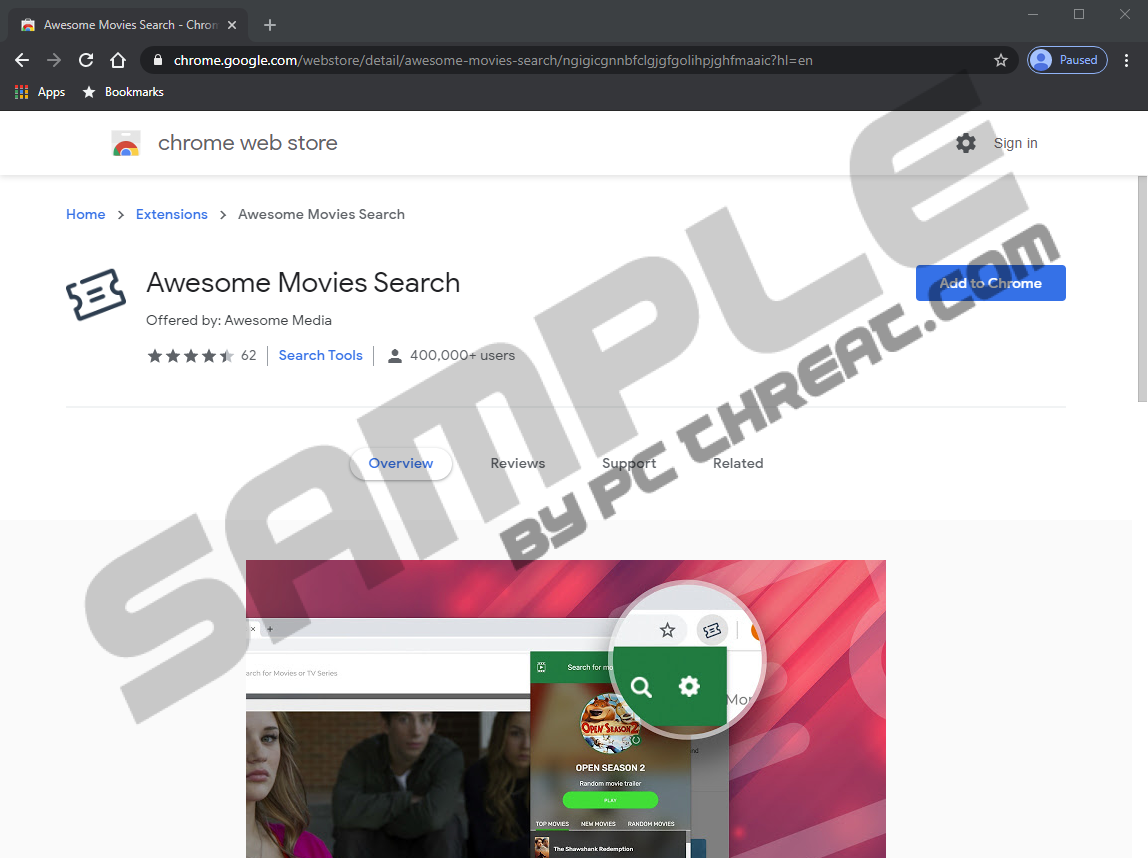Maximize the Chrome window
The width and height of the screenshot is (1148, 858).
click(x=1078, y=15)
